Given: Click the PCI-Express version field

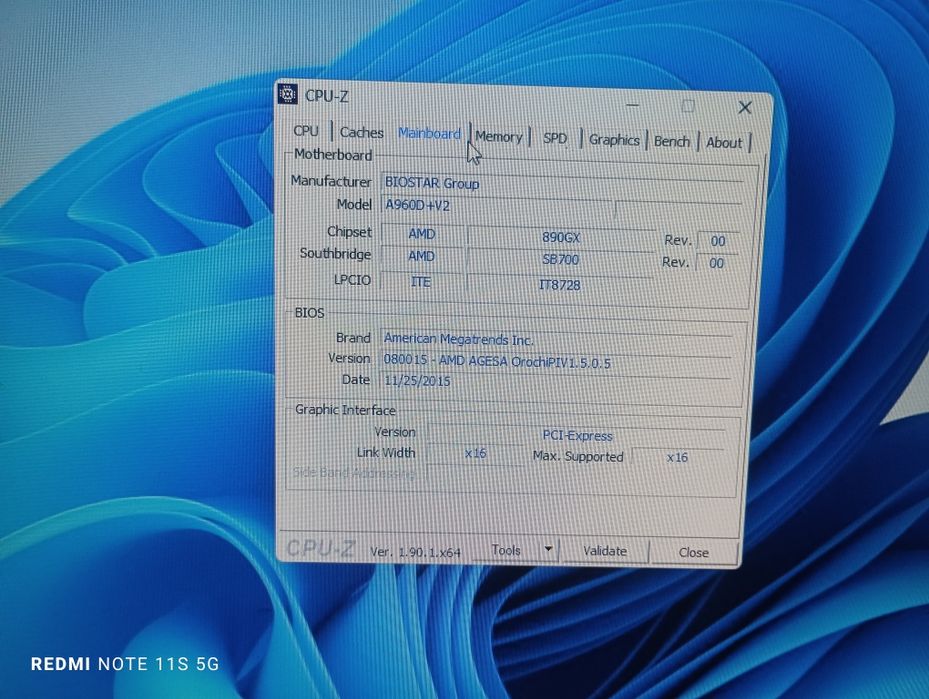Looking at the screenshot, I should click(576, 435).
